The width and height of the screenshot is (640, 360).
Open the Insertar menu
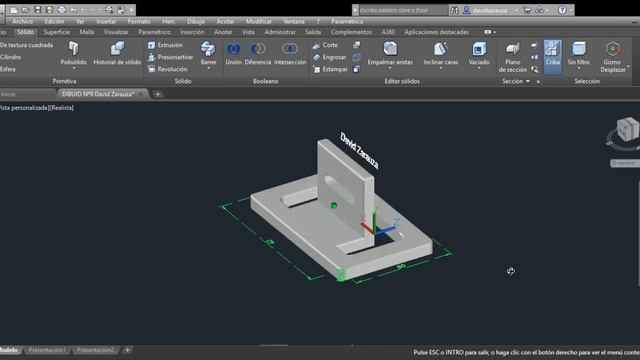click(106, 21)
